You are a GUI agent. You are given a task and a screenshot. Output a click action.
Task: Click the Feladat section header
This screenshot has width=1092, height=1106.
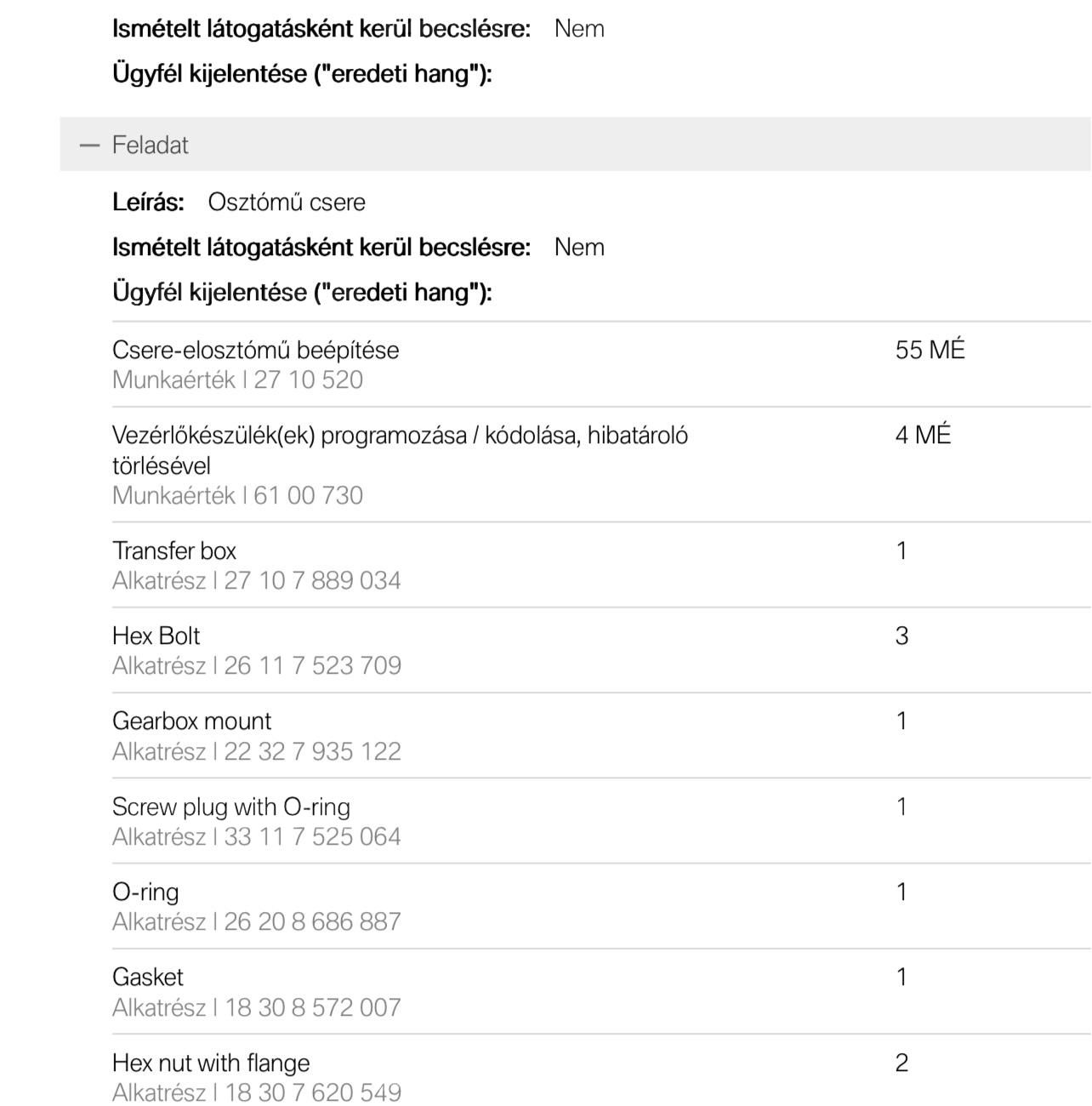pos(576,145)
